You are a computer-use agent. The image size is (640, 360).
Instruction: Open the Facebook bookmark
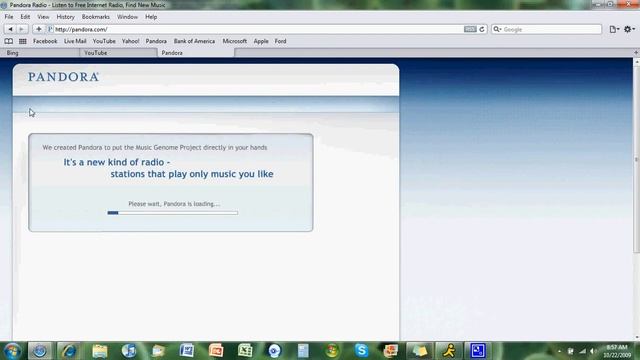(45, 41)
